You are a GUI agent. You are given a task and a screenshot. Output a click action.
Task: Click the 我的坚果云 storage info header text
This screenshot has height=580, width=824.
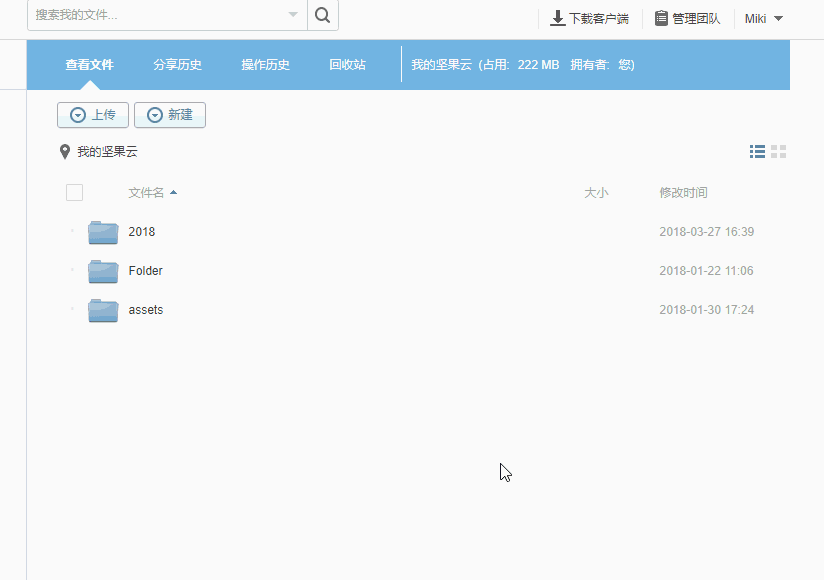point(523,65)
